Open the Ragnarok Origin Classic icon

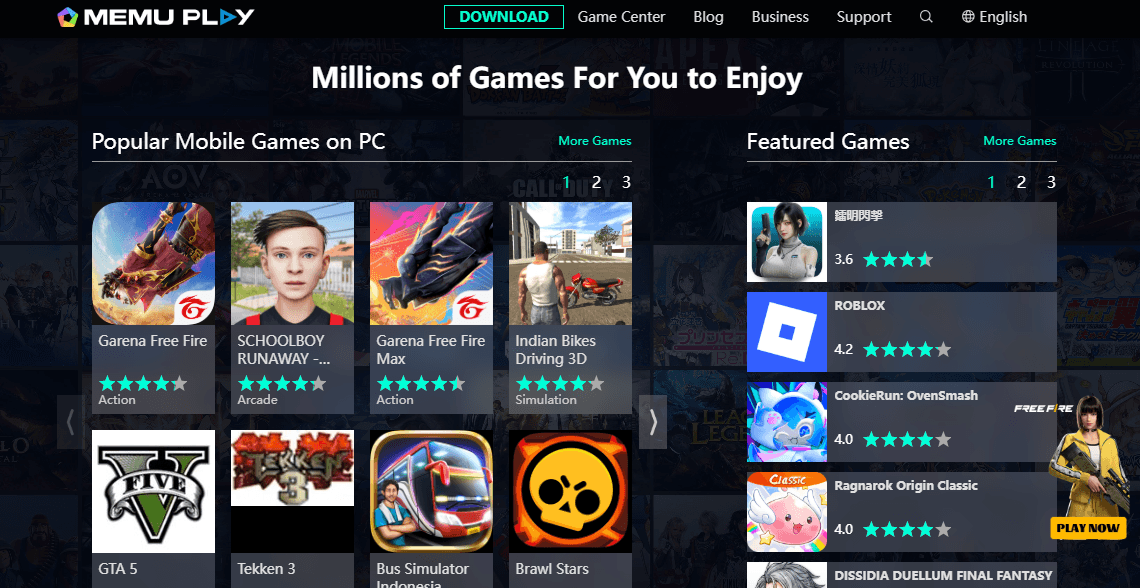click(787, 512)
